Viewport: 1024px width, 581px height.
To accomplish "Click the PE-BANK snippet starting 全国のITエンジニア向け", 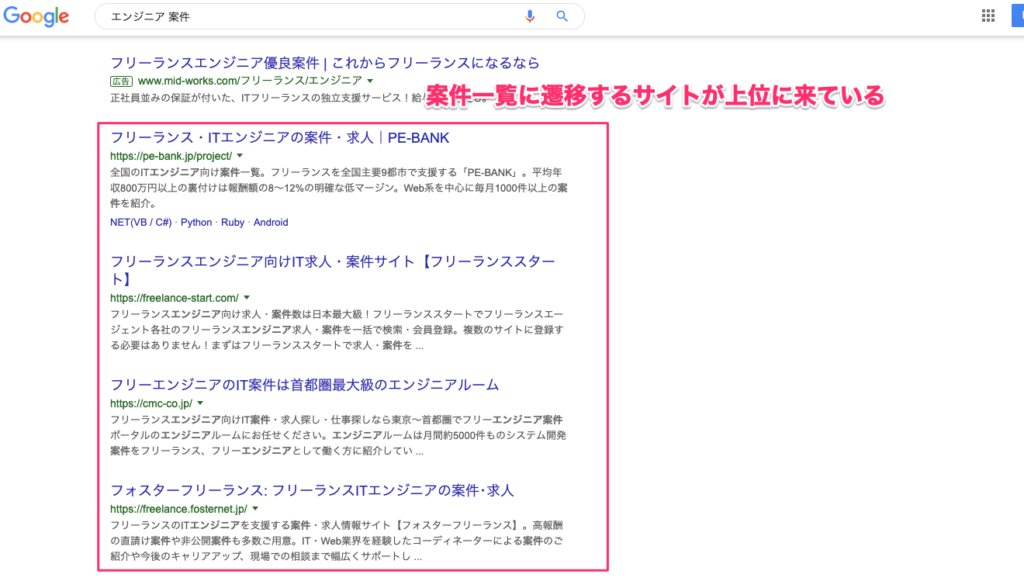I will tap(338, 188).
